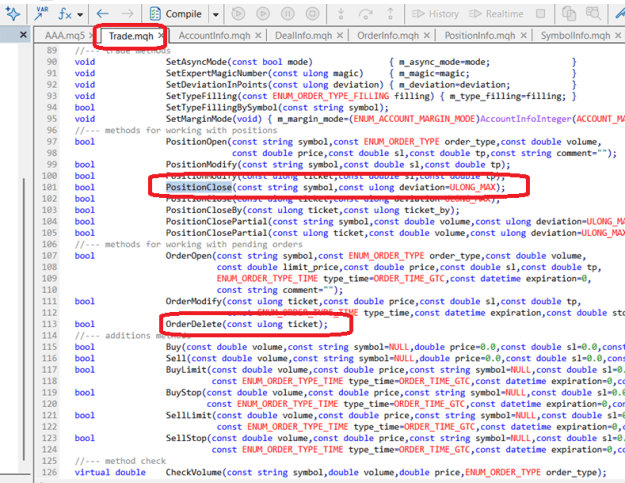Image resolution: width=625 pixels, height=483 pixels.
Task: Click SetTypeFillingBySymbol on line 94
Action: tap(221, 108)
